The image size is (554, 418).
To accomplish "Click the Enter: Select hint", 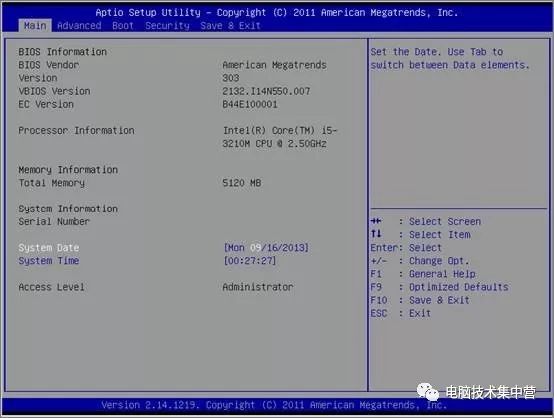I will coord(406,248).
